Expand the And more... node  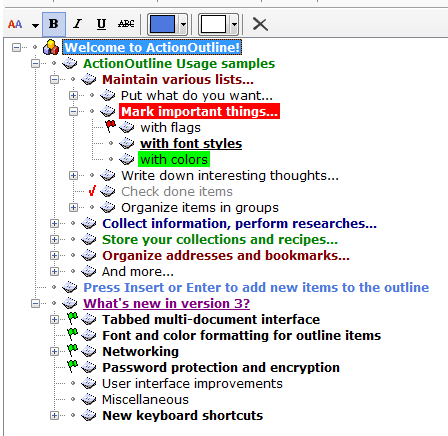click(54, 271)
